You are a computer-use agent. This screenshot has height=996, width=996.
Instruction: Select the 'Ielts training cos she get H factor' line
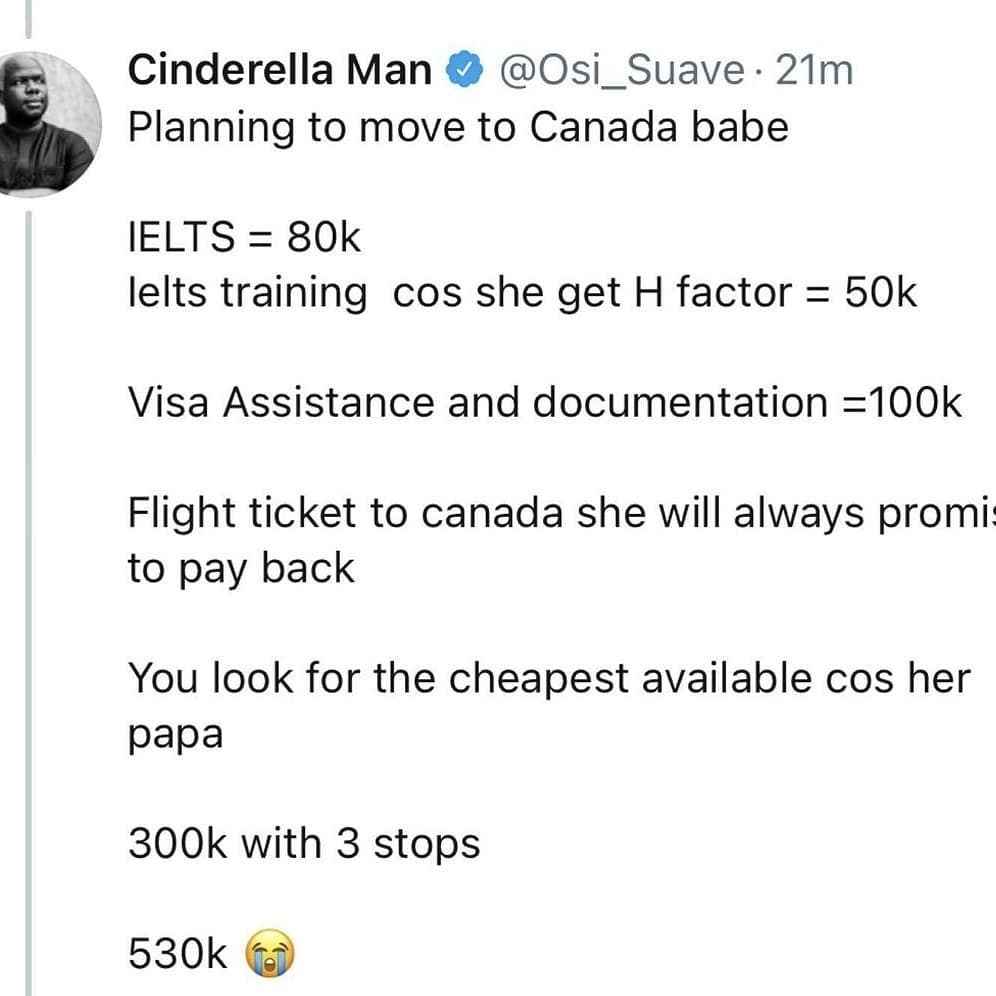(522, 293)
